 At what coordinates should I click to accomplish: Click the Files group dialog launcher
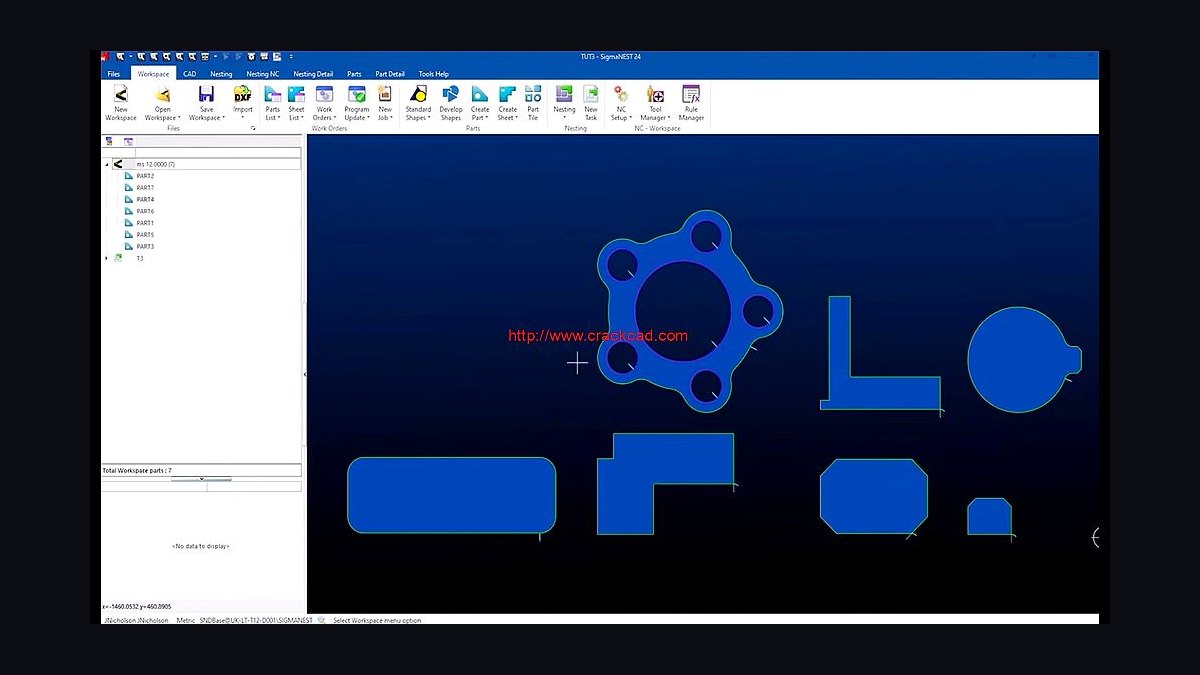253,128
